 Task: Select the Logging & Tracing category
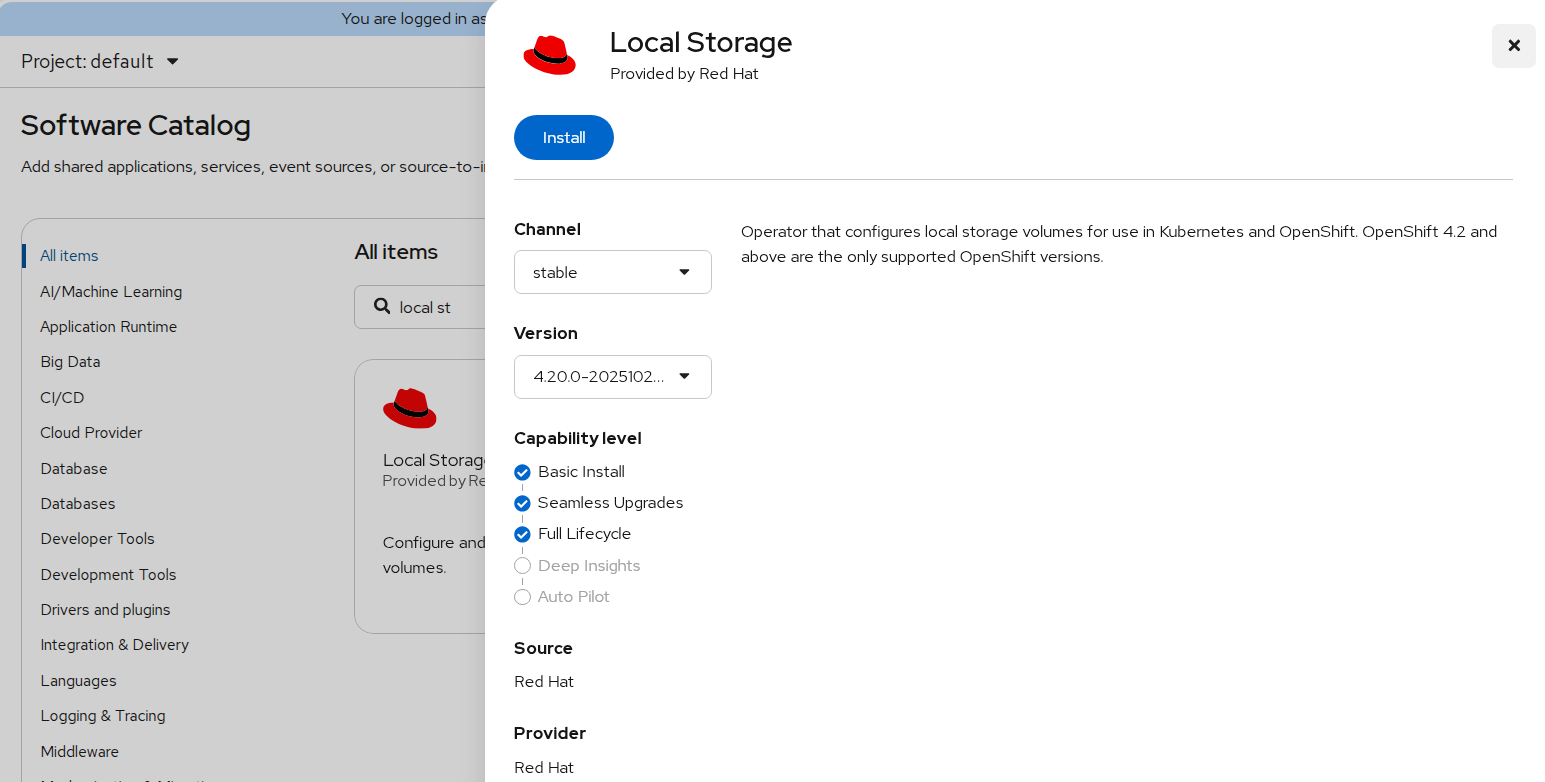click(x=103, y=716)
